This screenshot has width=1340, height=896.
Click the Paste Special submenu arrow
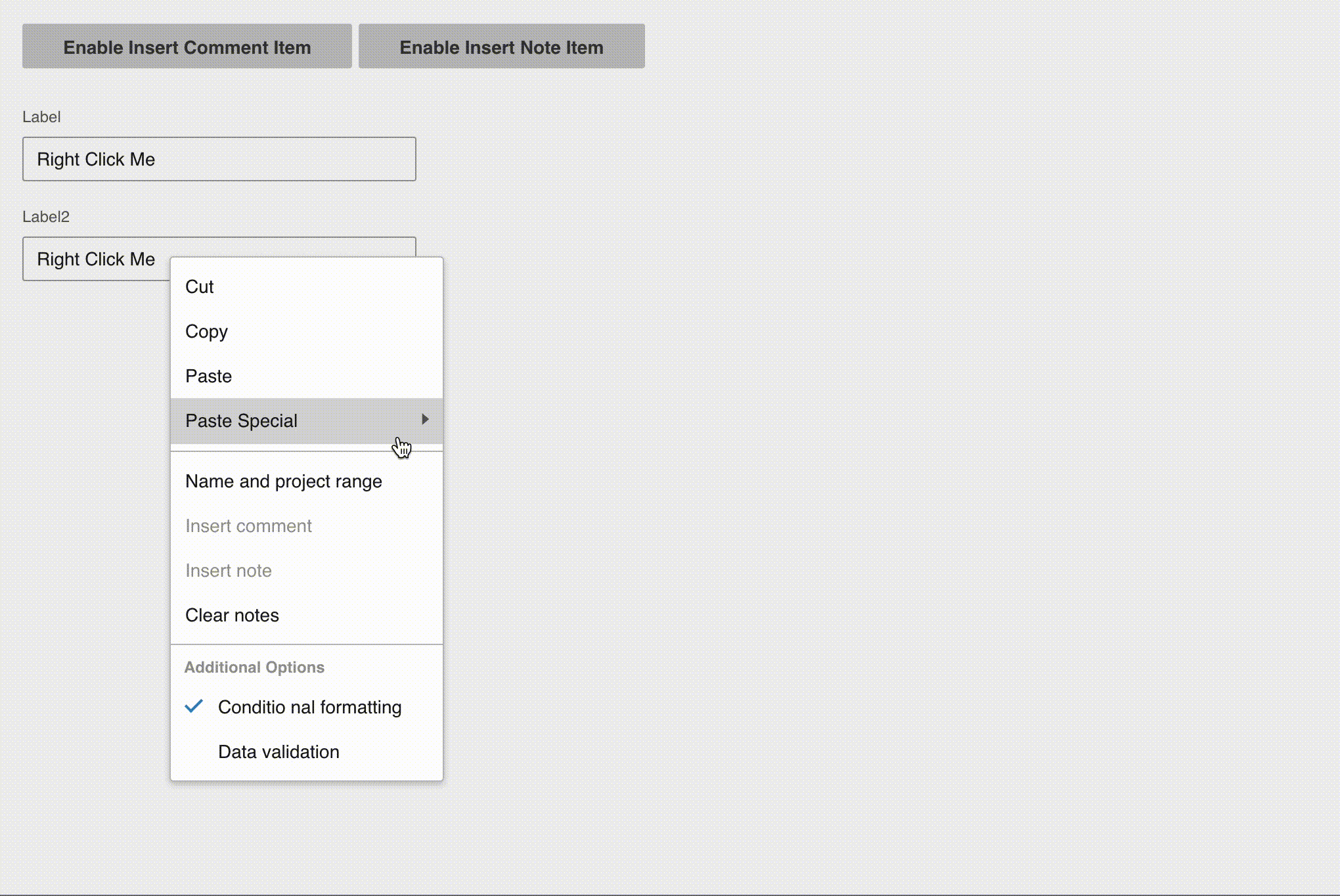coord(425,419)
